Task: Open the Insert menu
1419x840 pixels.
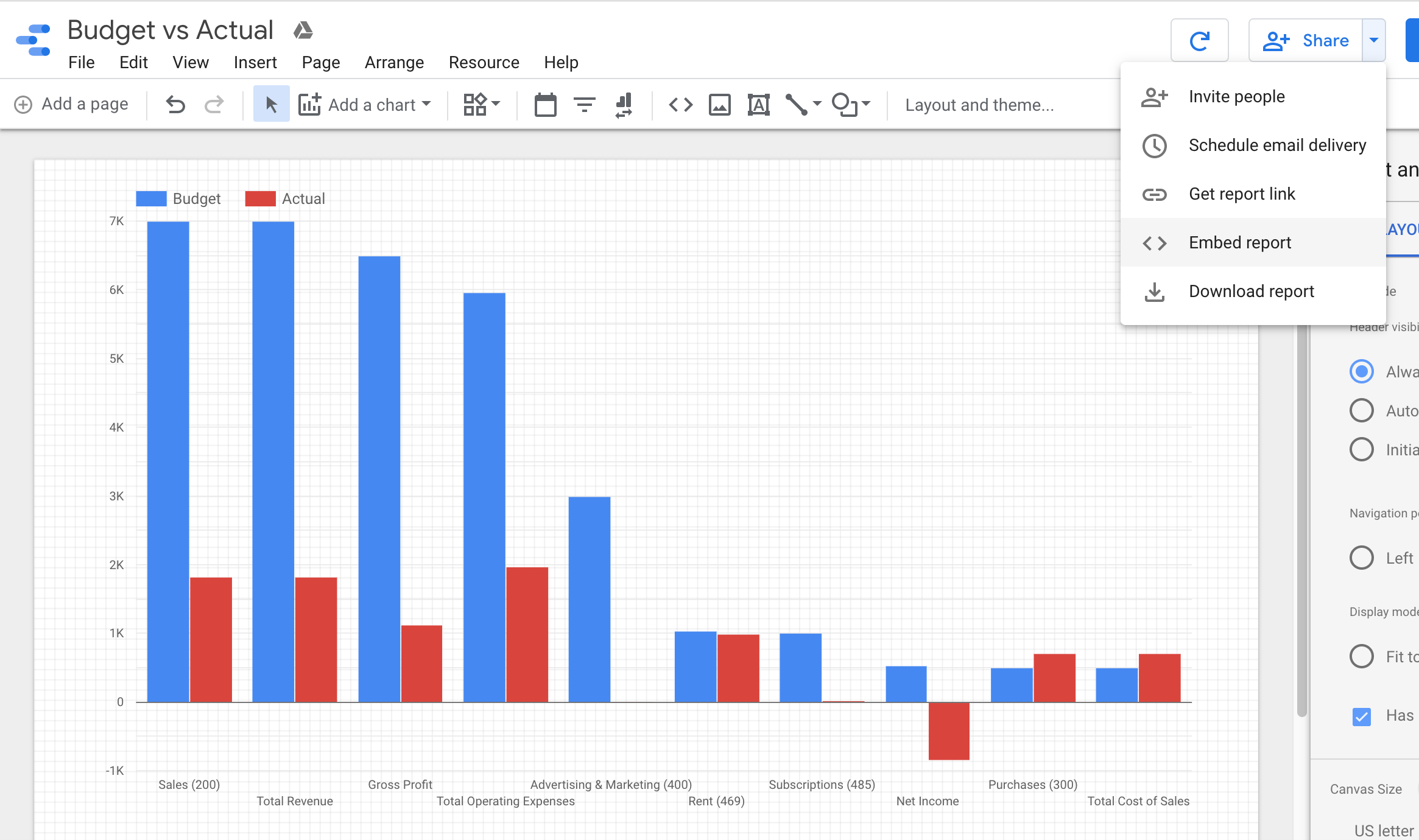Action: click(x=255, y=63)
